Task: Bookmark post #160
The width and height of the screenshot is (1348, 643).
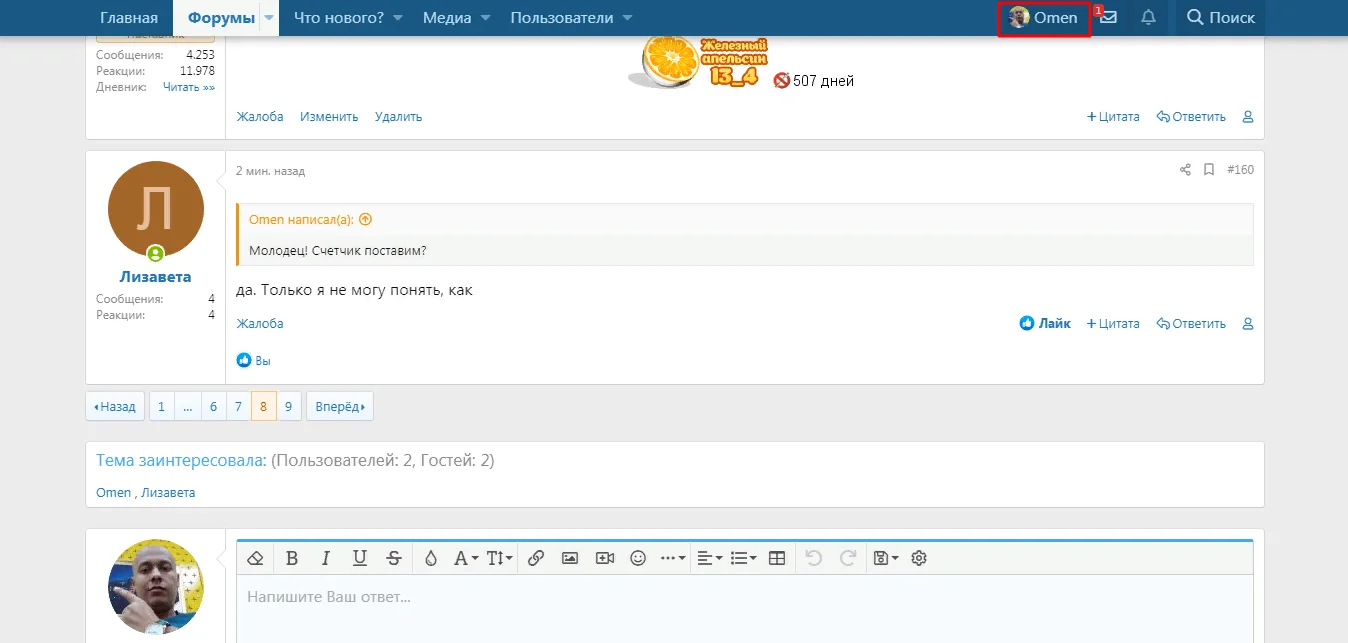Action: tap(1209, 170)
